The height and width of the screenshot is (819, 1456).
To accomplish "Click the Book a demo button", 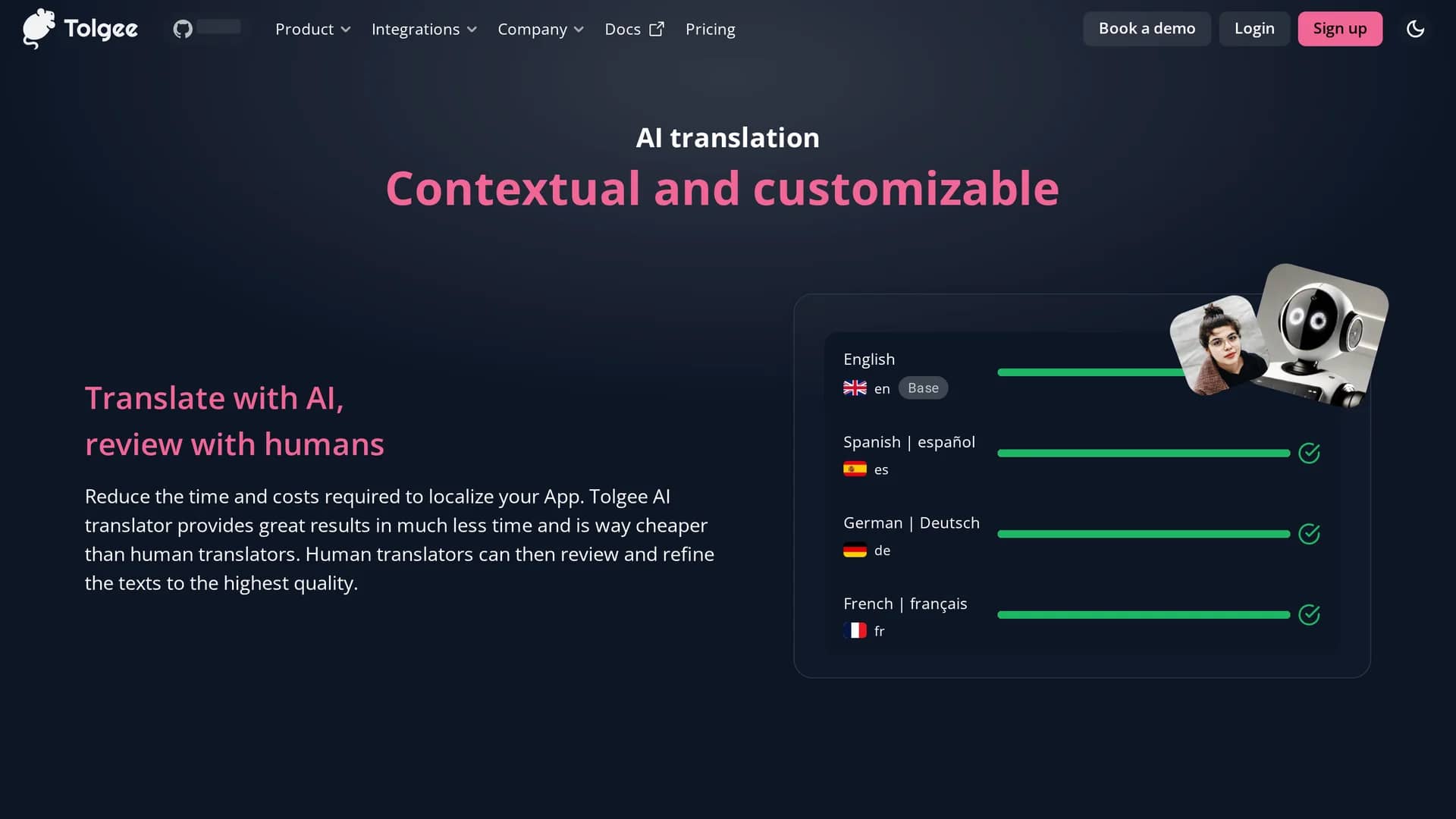I will (1147, 29).
